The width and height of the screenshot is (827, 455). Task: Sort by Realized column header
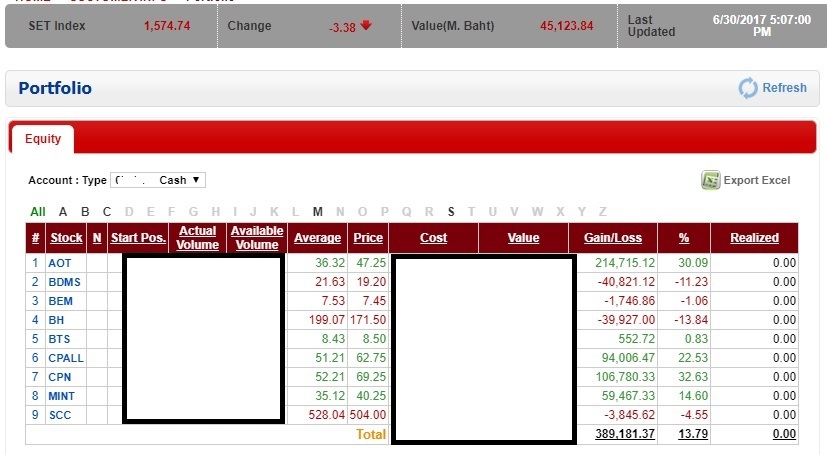click(754, 238)
